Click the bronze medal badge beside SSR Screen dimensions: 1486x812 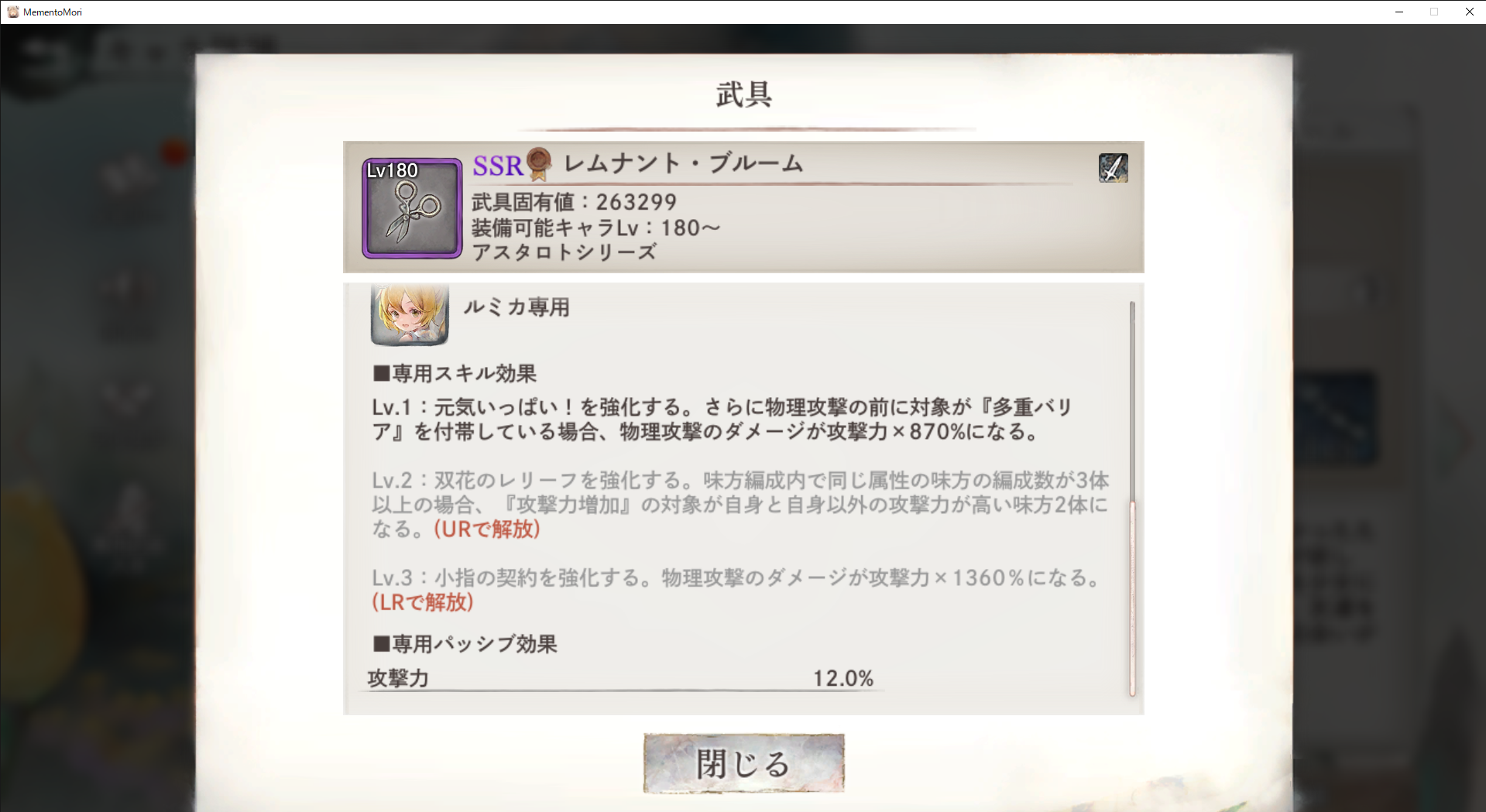tap(539, 163)
